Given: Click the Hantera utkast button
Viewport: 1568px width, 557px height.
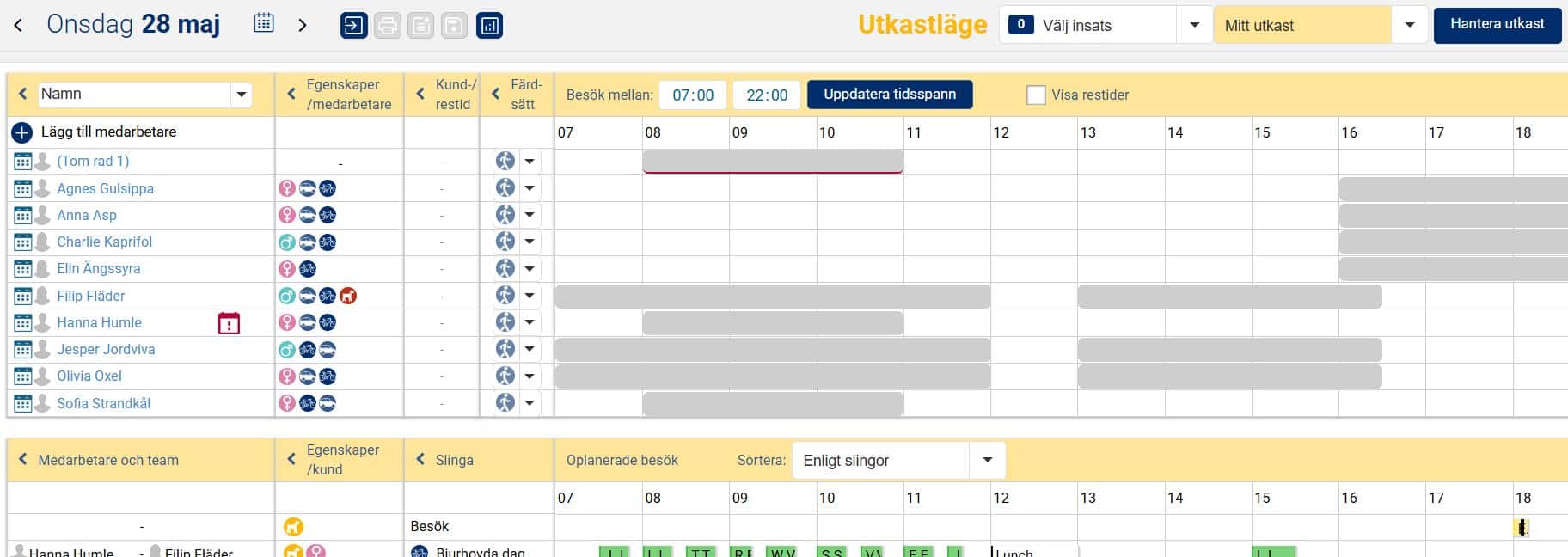Looking at the screenshot, I should coord(1497,24).
